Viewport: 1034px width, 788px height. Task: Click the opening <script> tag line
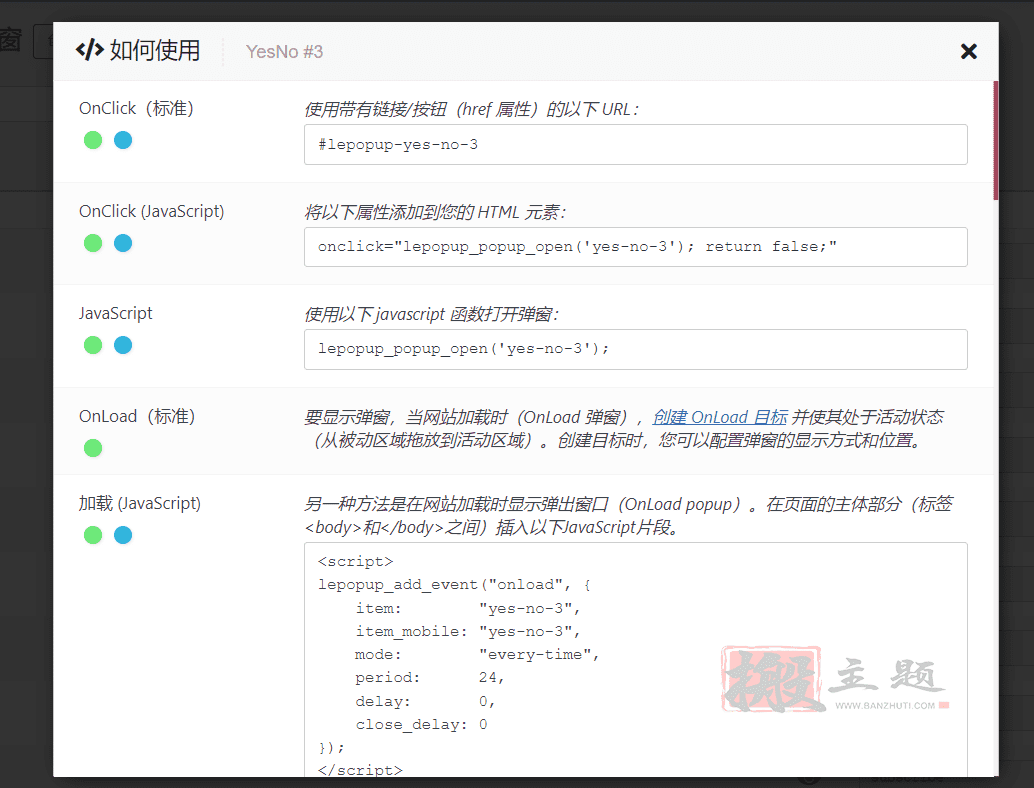[355, 562]
